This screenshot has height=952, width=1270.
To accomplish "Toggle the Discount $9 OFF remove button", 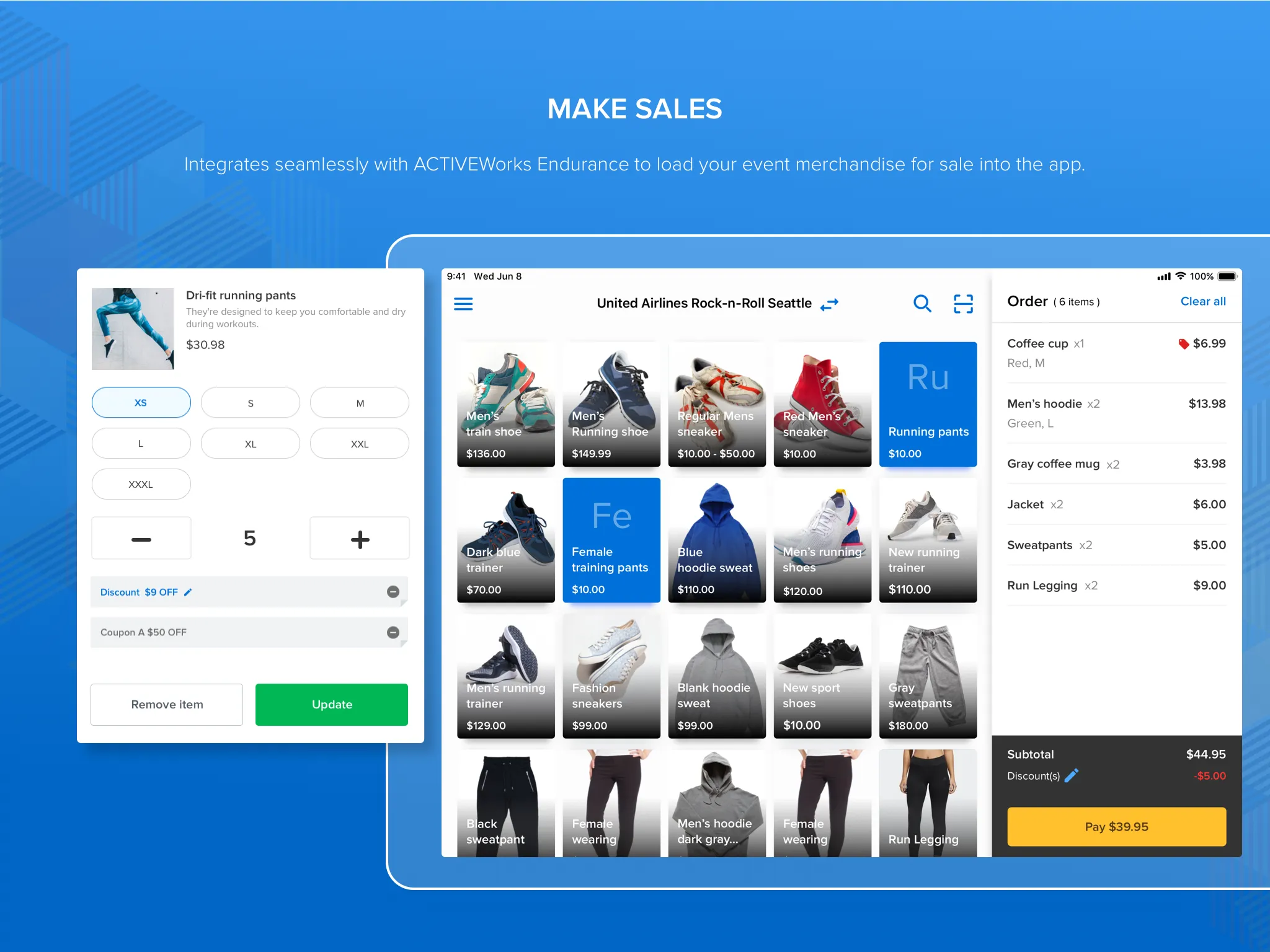I will pos(396,591).
